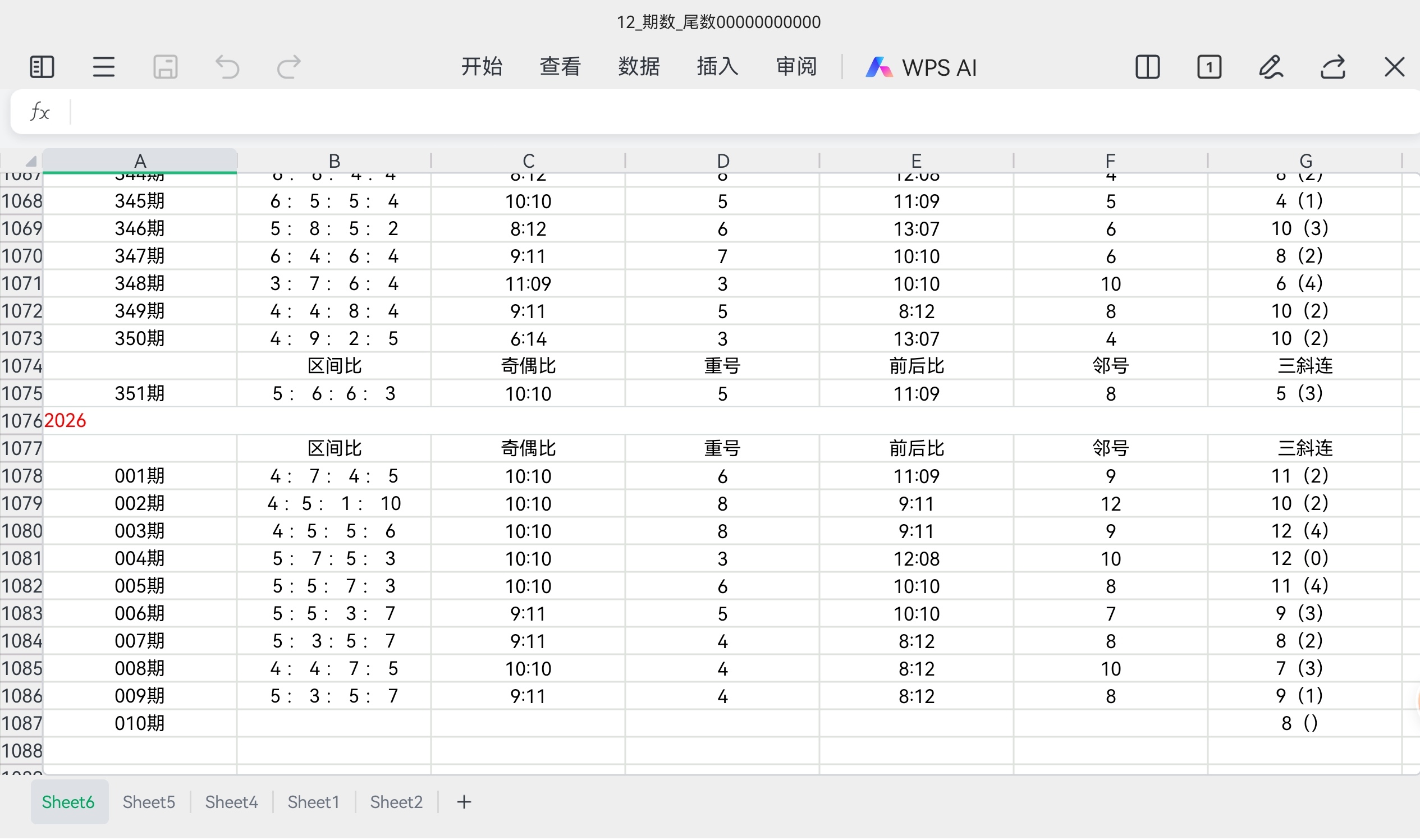Select column D header
Screen dimensions: 1420x840
722,160
